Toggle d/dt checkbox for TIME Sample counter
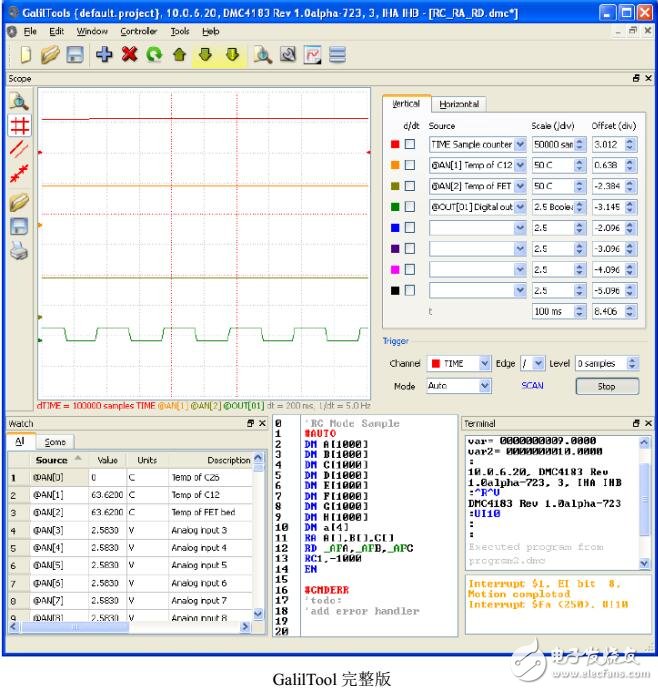This screenshot has height=690, width=658. tap(410, 144)
